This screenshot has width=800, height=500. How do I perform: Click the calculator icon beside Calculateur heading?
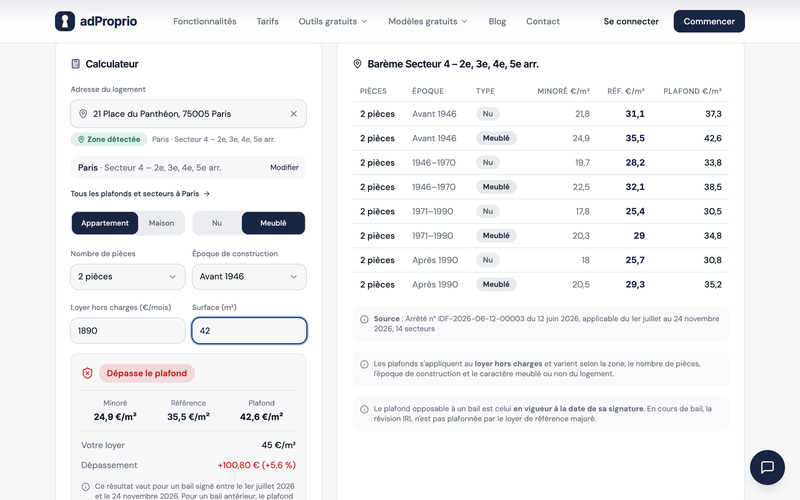pos(76,64)
